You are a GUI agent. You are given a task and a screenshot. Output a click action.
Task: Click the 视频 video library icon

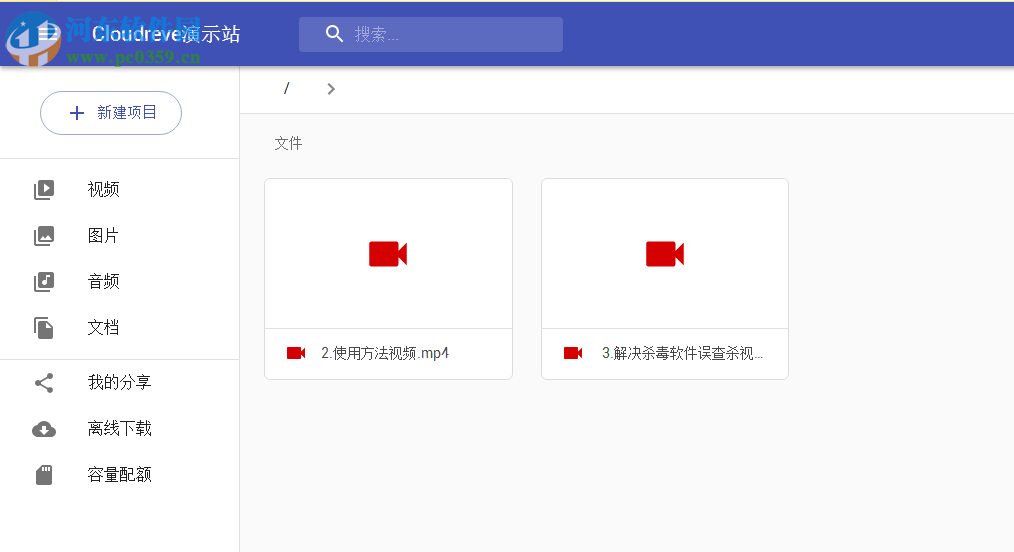[44, 189]
